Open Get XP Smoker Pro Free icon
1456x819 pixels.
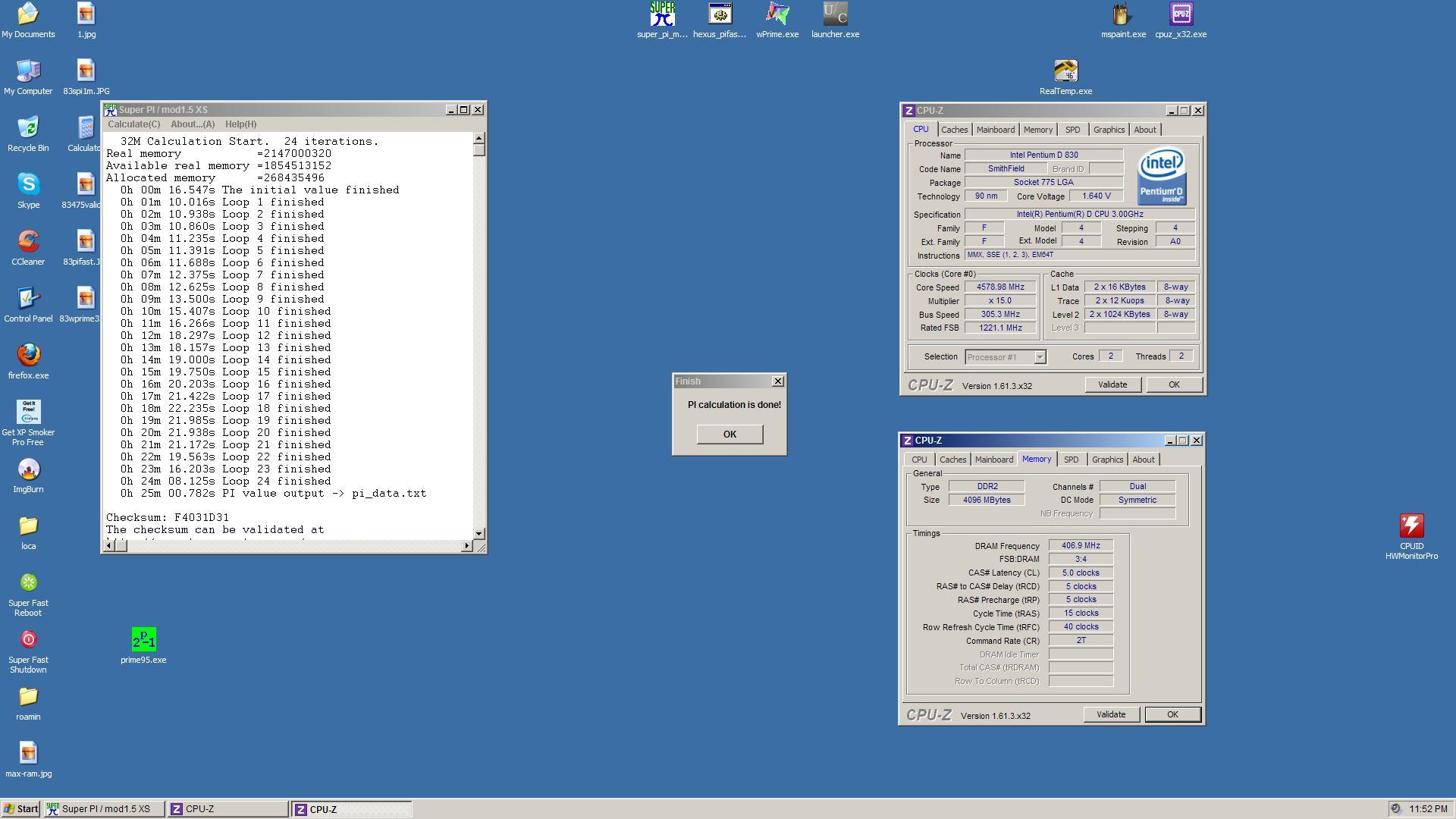(28, 423)
